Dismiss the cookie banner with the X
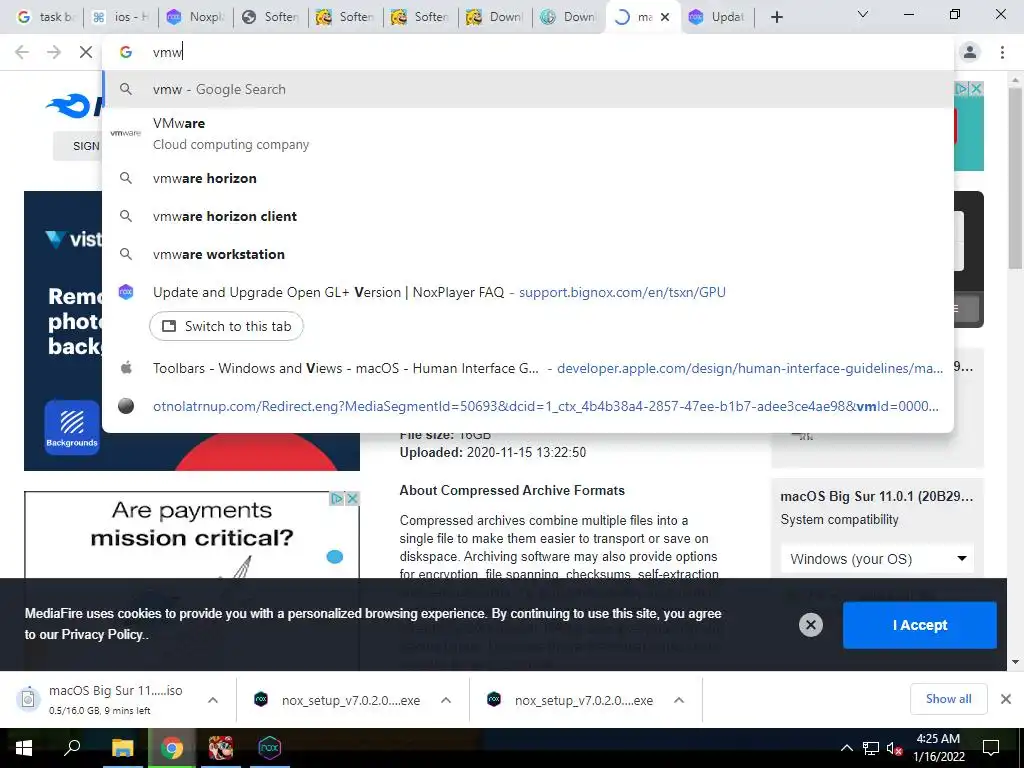 [810, 625]
